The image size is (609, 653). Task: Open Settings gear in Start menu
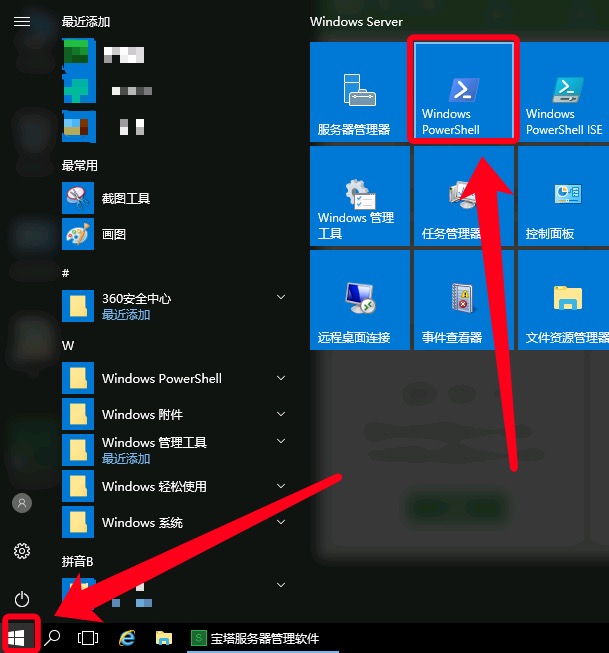[x=22, y=551]
